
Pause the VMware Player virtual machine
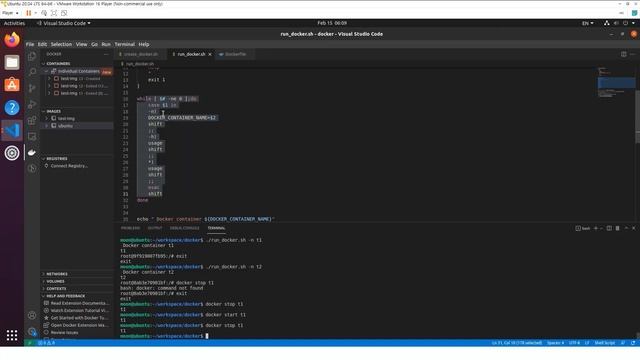click(x=29, y=13)
